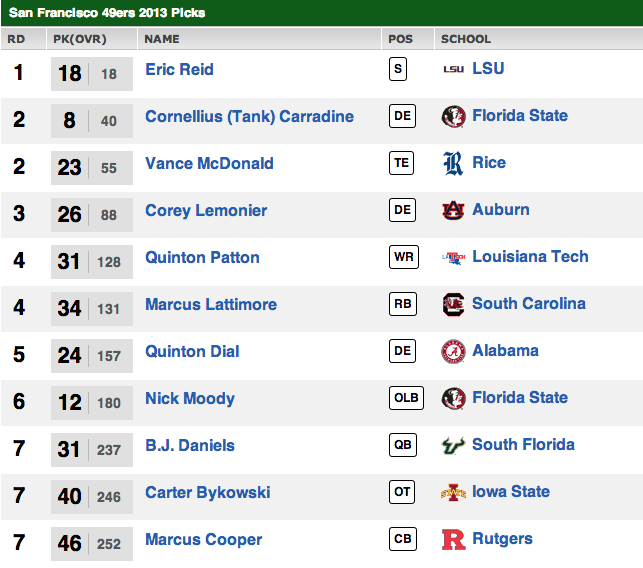
Task: Click the SCHOOL column header
Action: [466, 39]
